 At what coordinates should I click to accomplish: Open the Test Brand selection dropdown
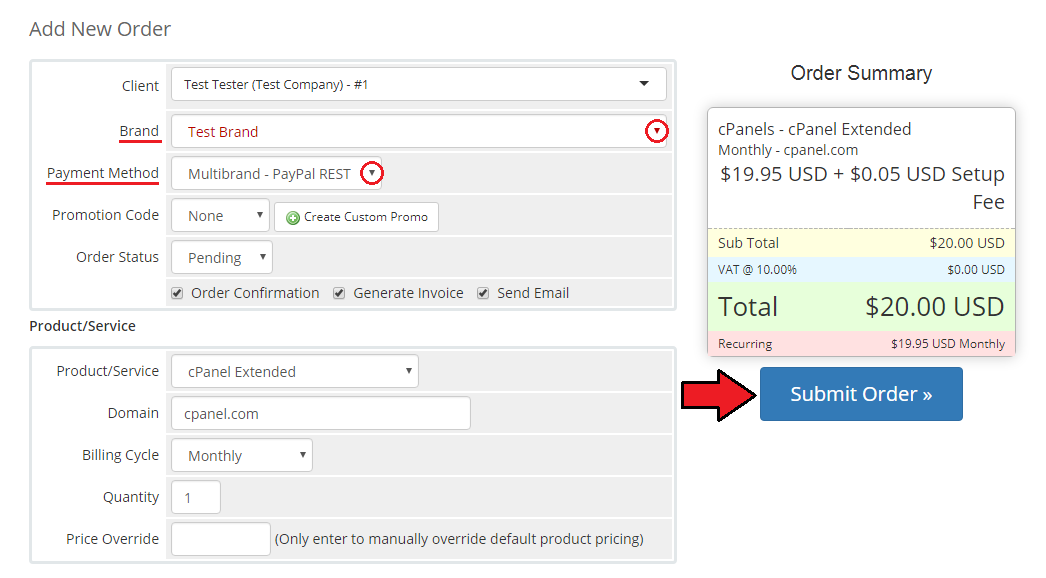tap(419, 131)
